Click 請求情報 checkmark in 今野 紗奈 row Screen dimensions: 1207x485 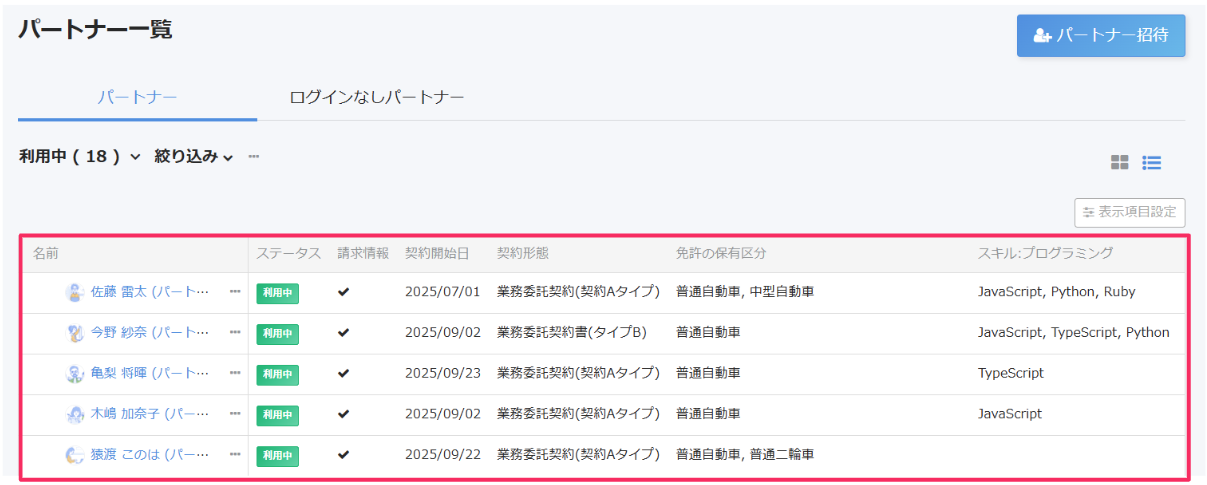pos(344,332)
